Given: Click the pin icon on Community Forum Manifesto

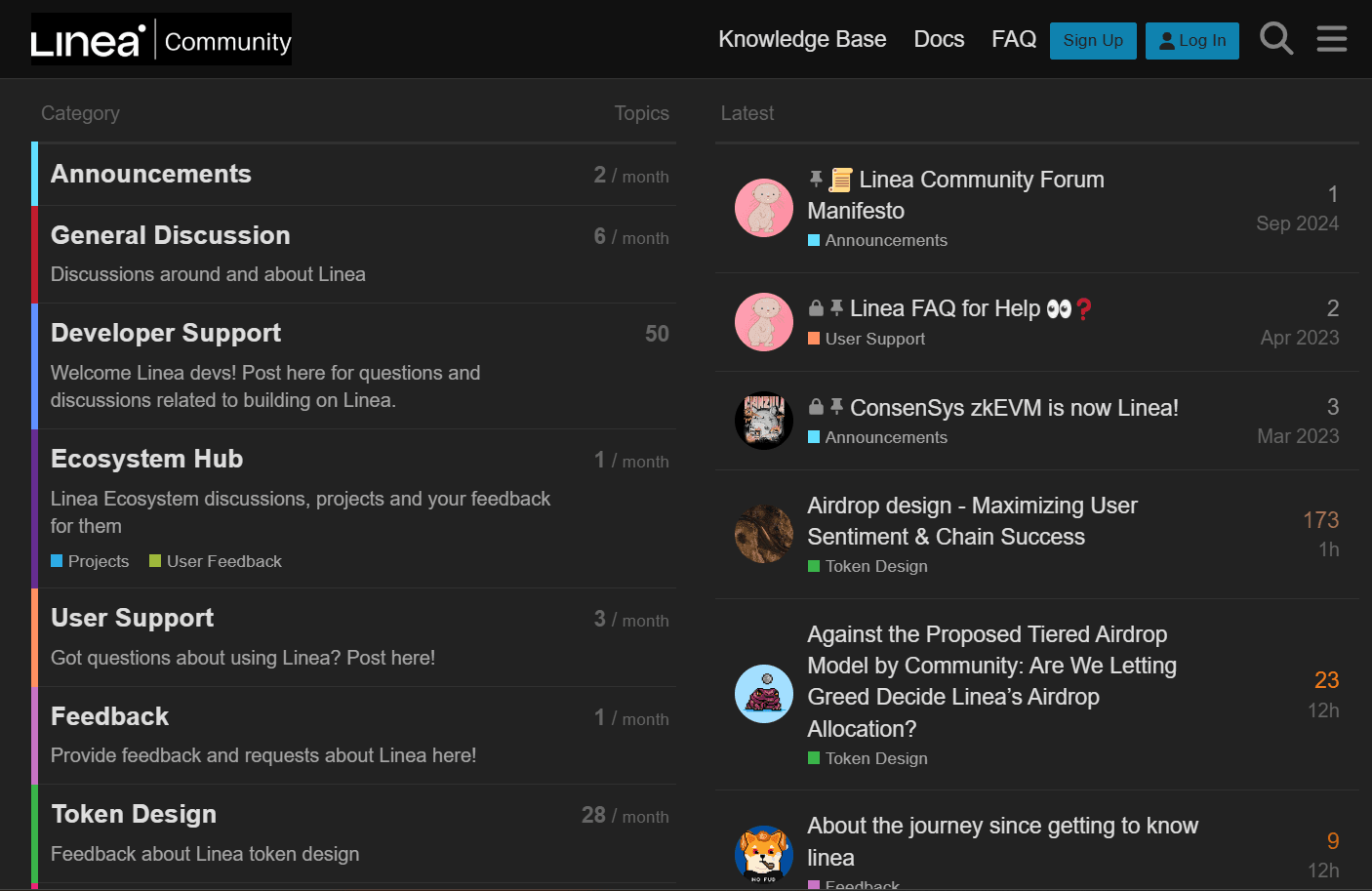Looking at the screenshot, I should coord(816,179).
